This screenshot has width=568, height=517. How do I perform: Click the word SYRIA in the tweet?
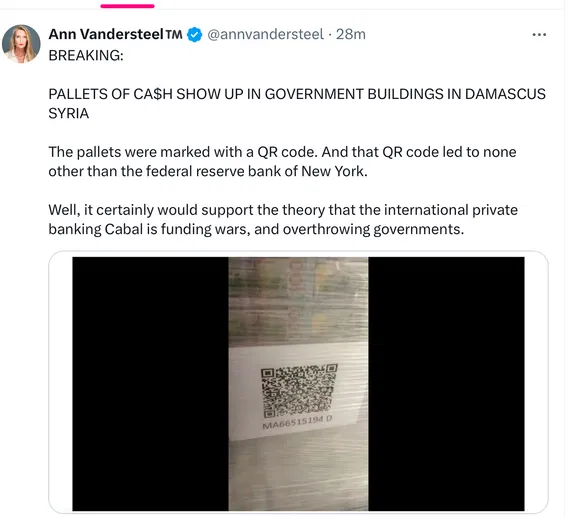(x=68, y=113)
